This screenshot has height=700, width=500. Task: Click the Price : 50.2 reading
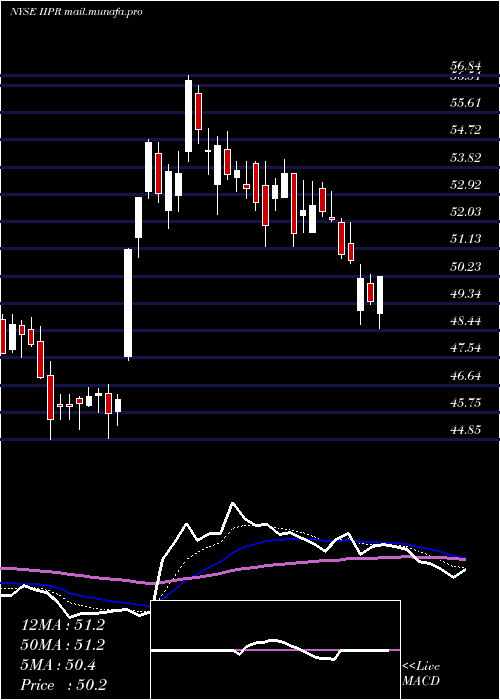(x=62, y=685)
